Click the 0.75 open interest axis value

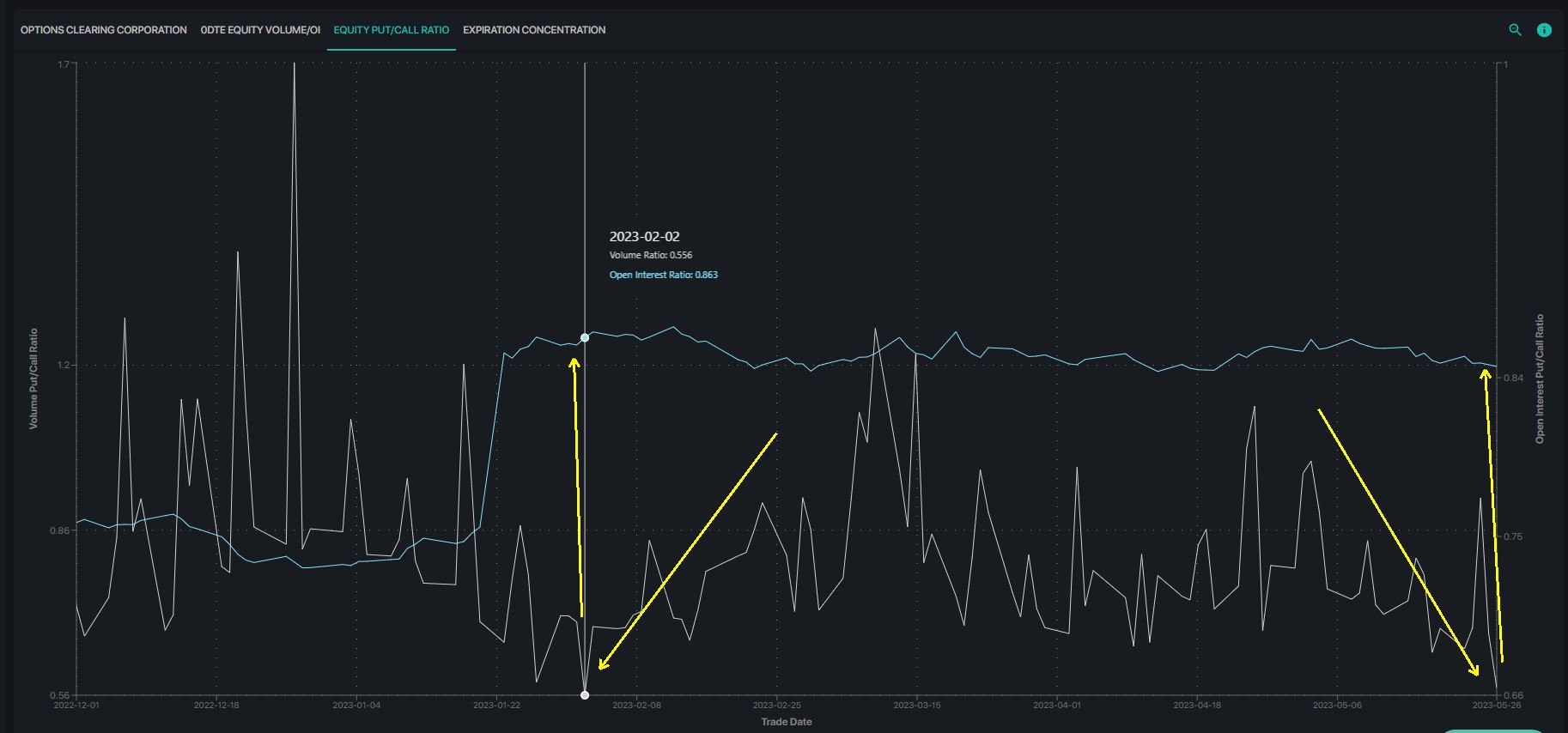[x=1513, y=536]
